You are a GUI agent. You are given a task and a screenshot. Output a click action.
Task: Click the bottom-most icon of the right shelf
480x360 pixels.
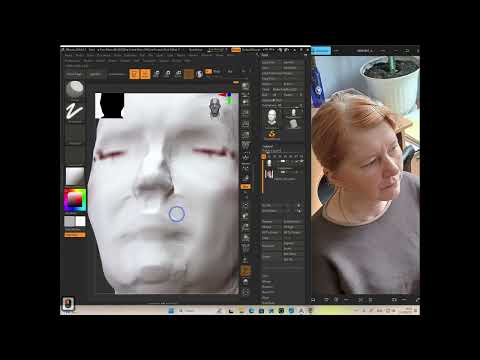pyautogui.click(x=245, y=293)
